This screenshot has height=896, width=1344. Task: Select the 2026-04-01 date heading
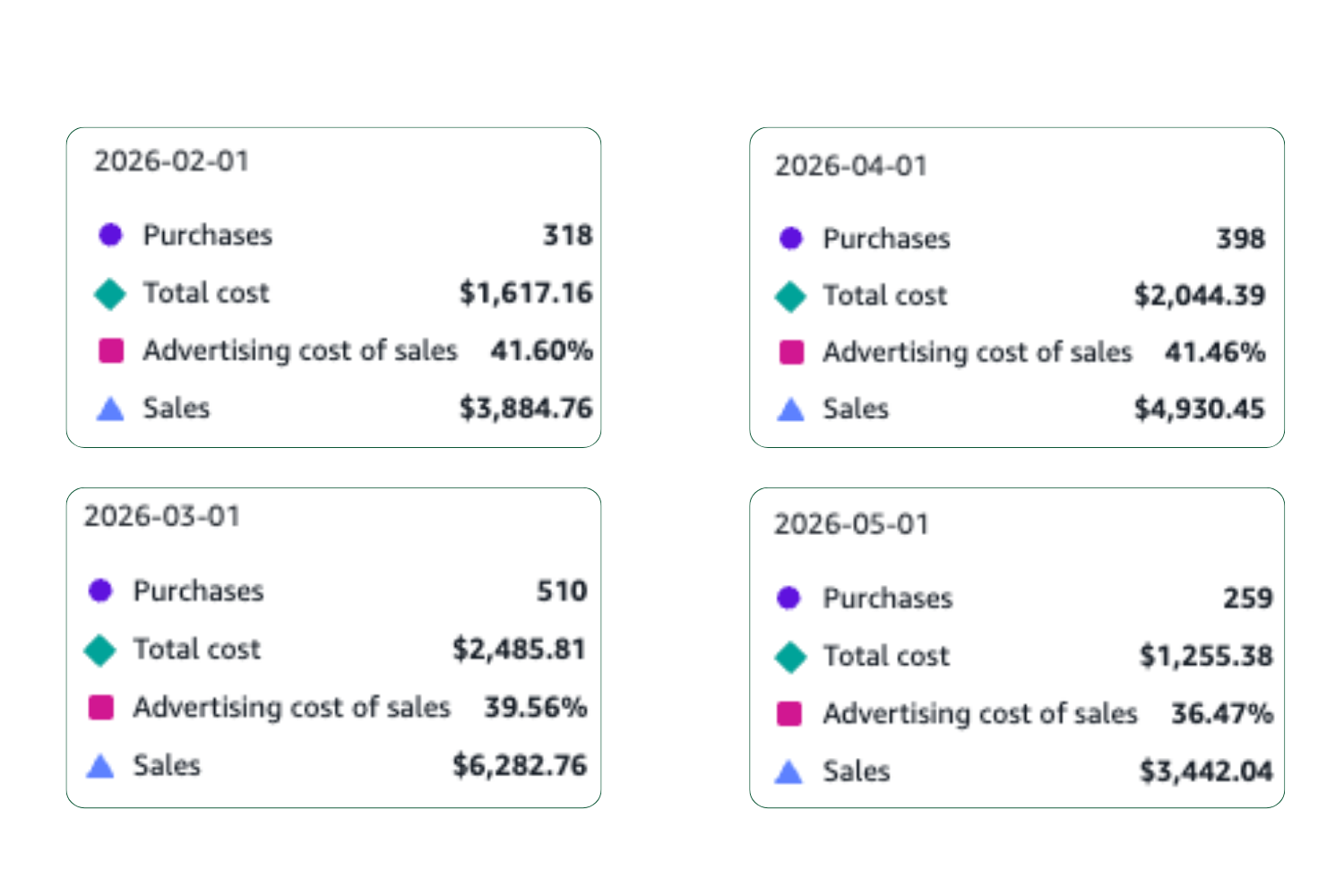(x=851, y=166)
